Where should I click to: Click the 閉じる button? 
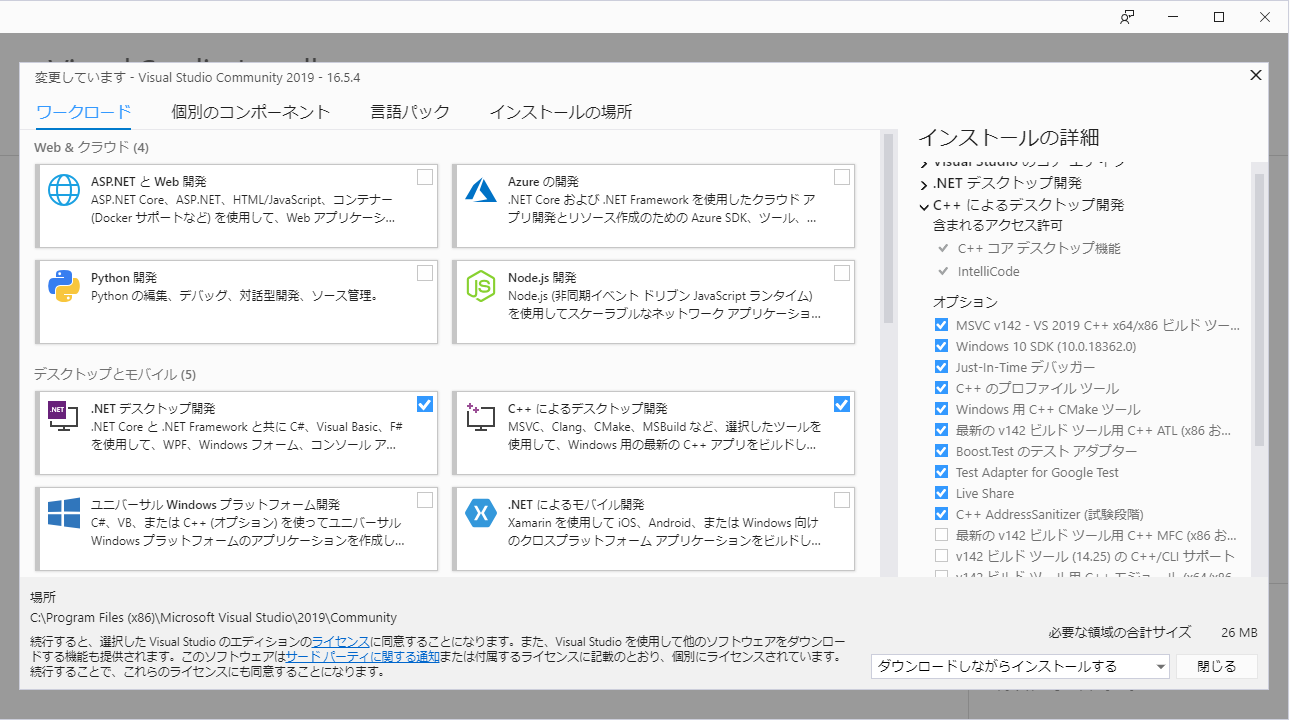[x=1217, y=667]
